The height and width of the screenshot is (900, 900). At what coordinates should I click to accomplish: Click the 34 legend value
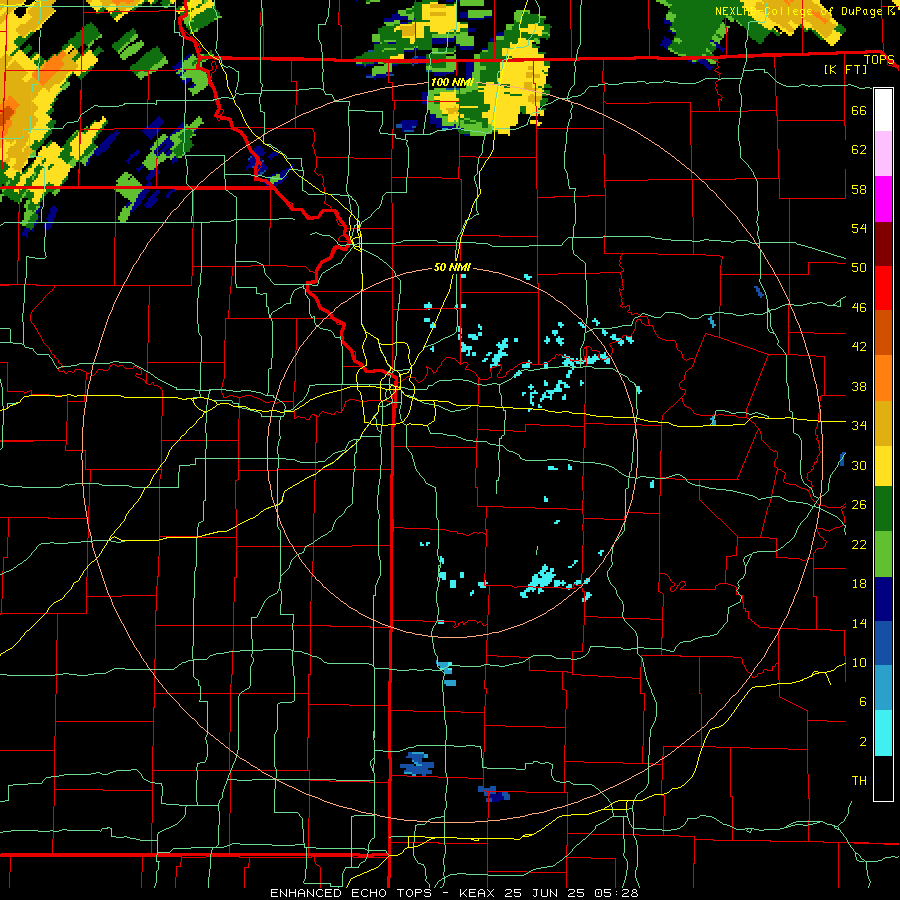pos(859,426)
